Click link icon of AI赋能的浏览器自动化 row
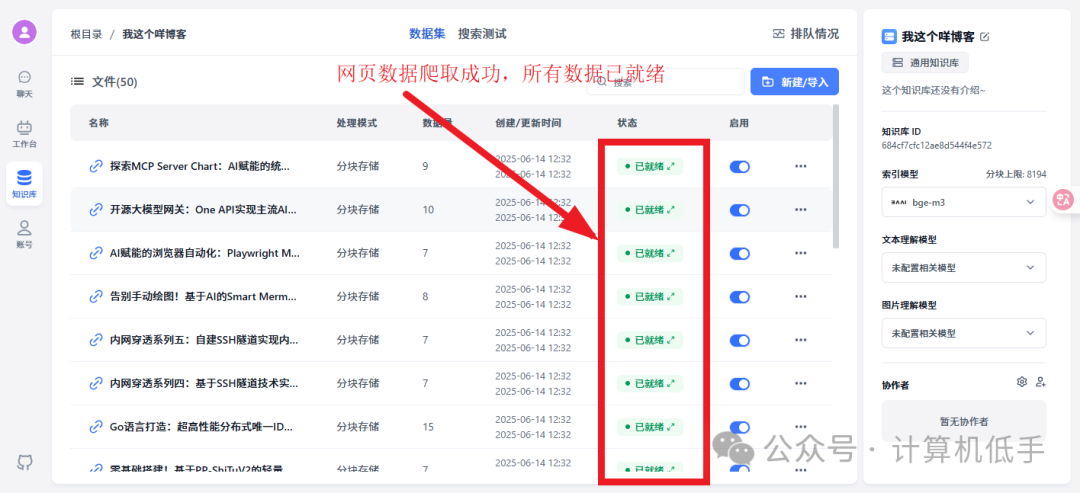 96,253
